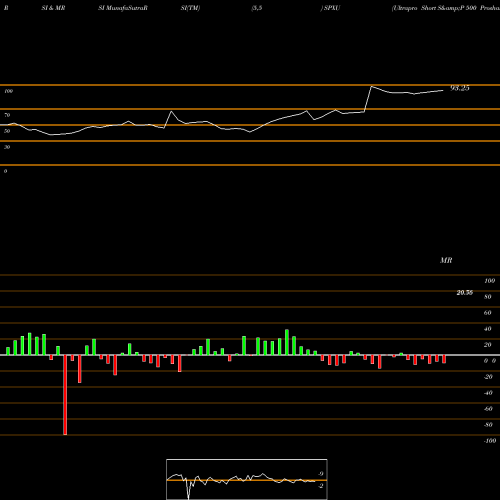
Task: Click the -80 label on MR axis
Action: point(488,425)
